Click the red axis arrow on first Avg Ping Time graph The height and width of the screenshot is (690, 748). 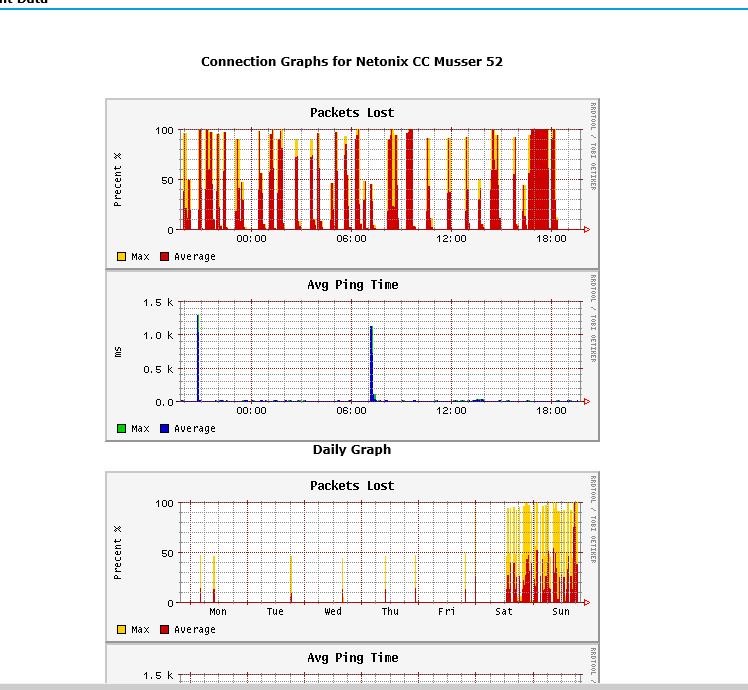coord(587,402)
